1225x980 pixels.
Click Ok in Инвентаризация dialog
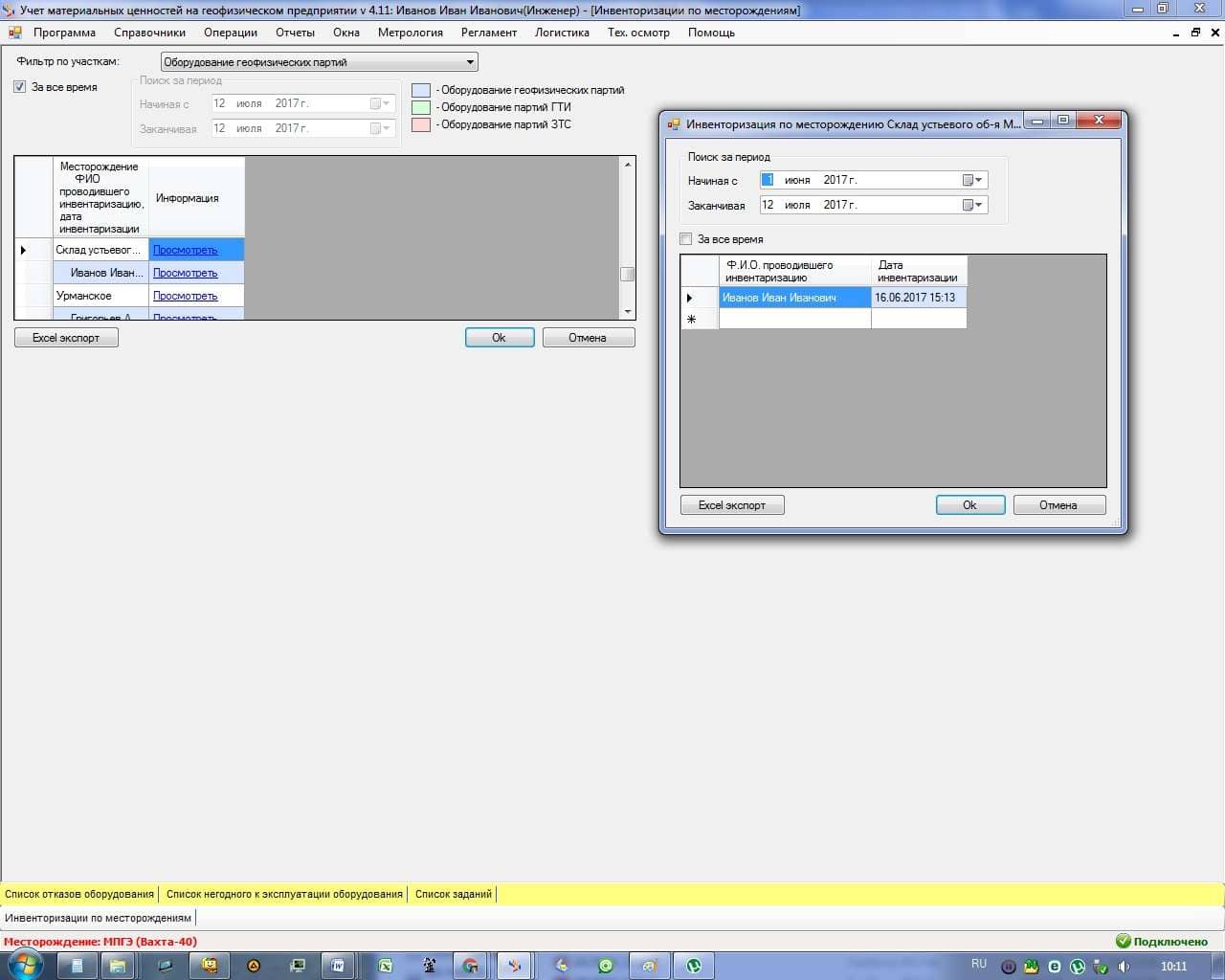pyautogui.click(x=970, y=505)
